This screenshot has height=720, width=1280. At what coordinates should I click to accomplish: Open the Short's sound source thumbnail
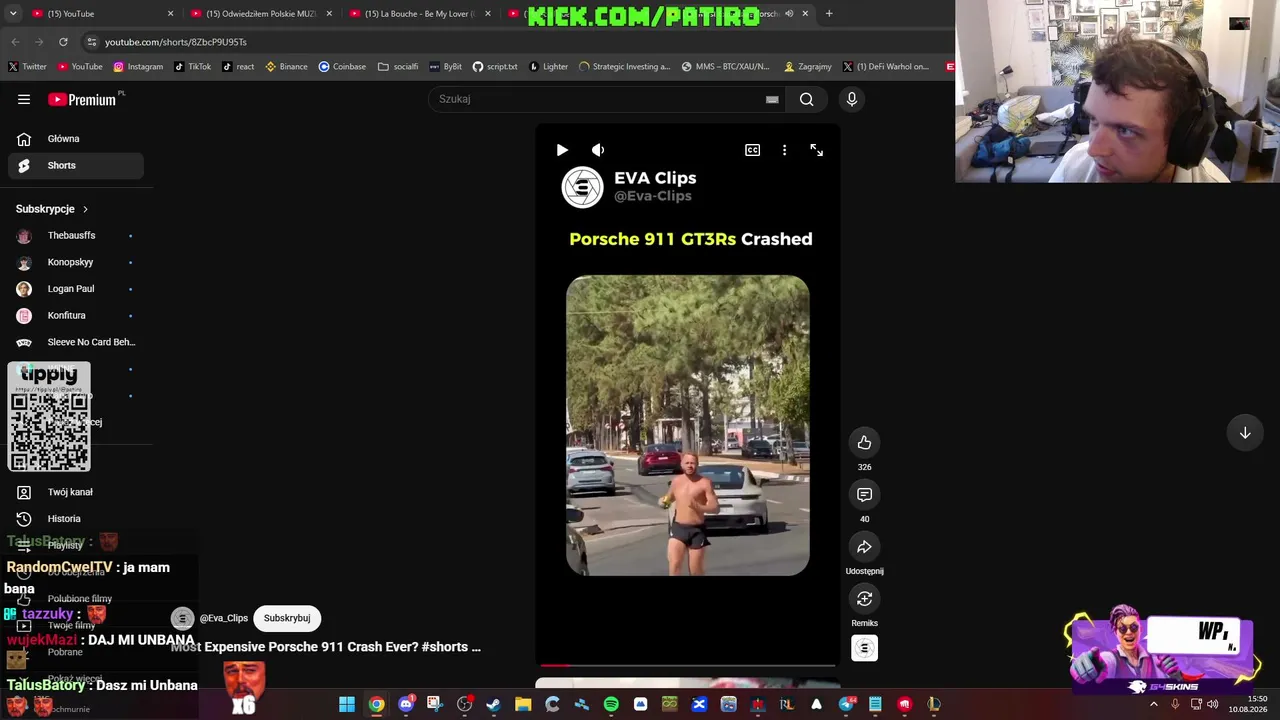pos(864,648)
